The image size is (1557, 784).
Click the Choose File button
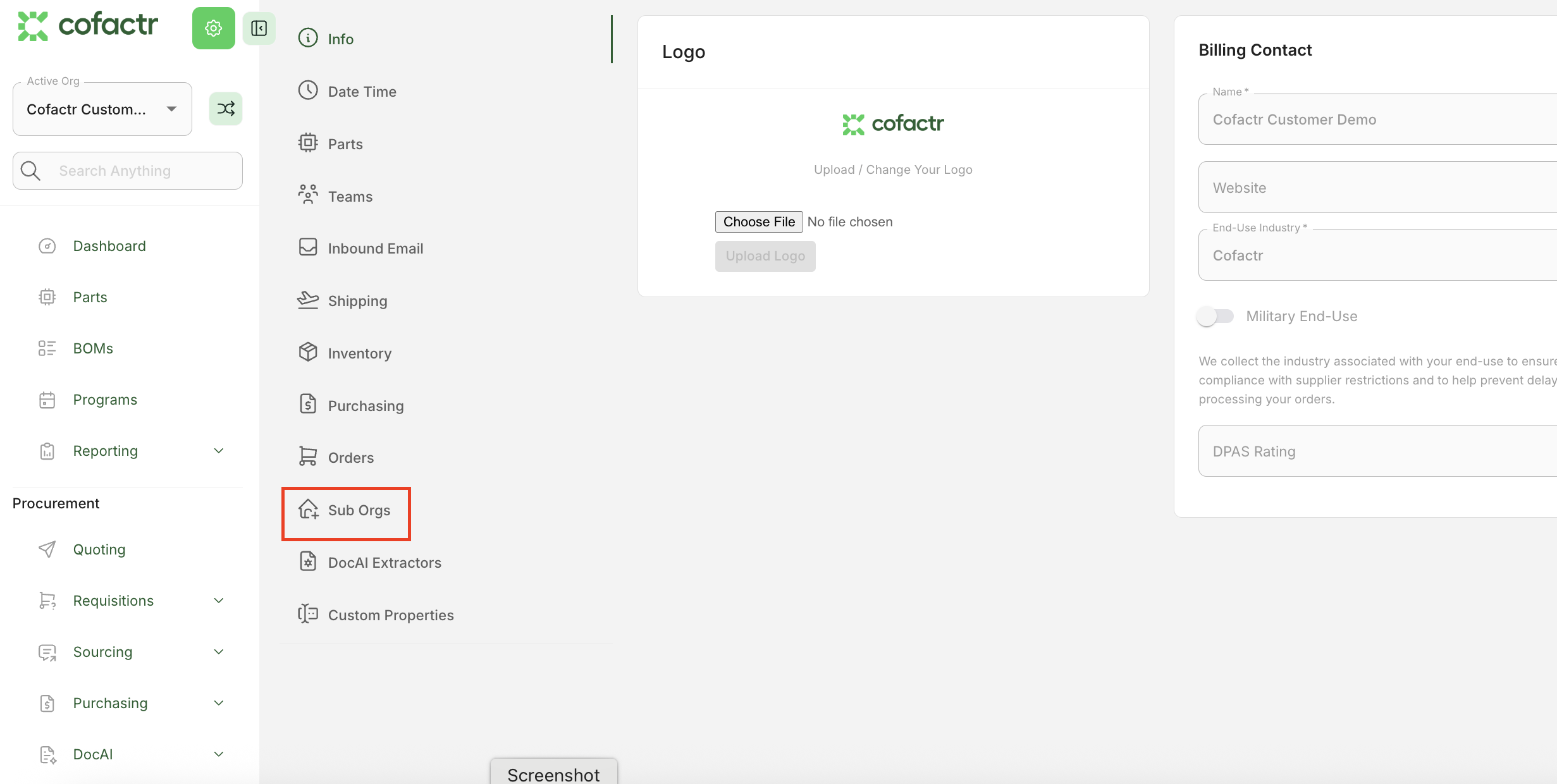pos(758,221)
